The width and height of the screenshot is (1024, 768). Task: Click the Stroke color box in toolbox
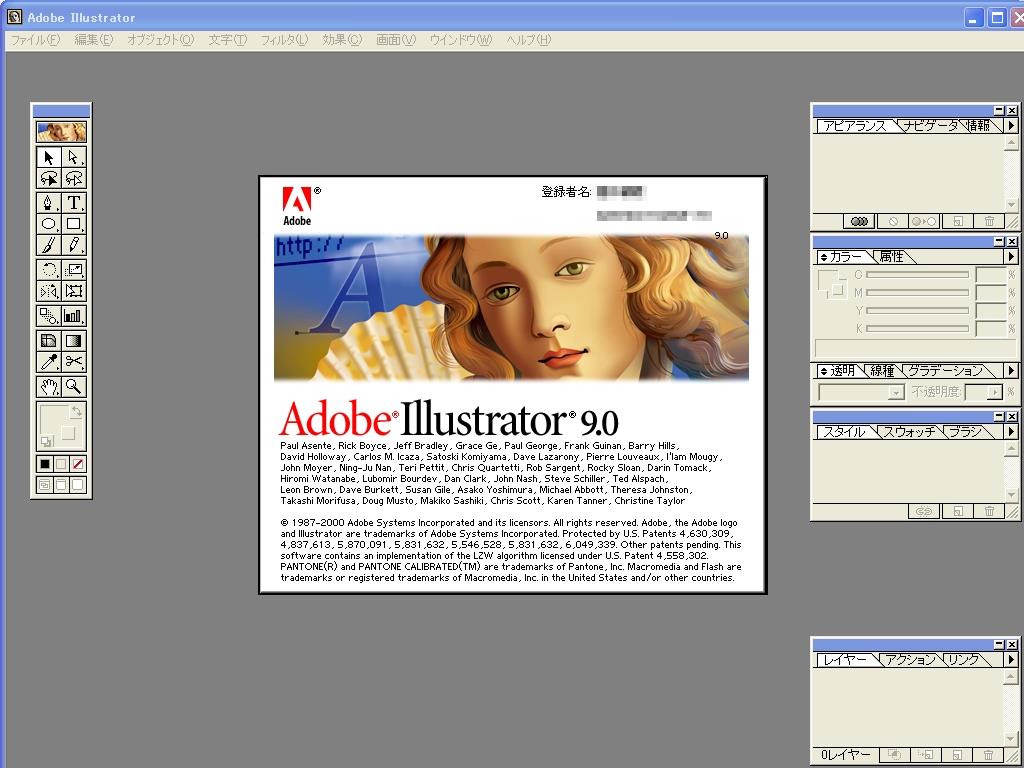tap(69, 434)
